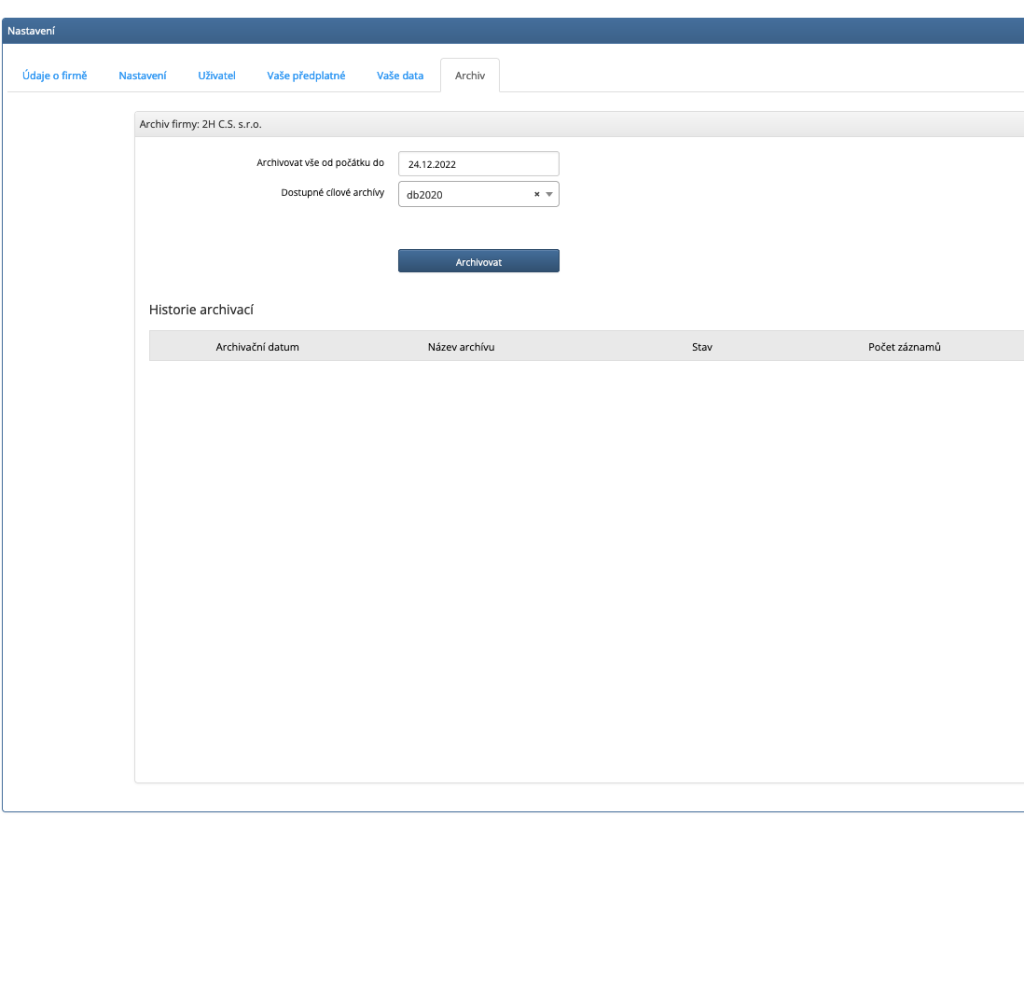This screenshot has height=983, width=1024.
Task: Click the 24.12.2022 date field
Action: [x=478, y=164]
